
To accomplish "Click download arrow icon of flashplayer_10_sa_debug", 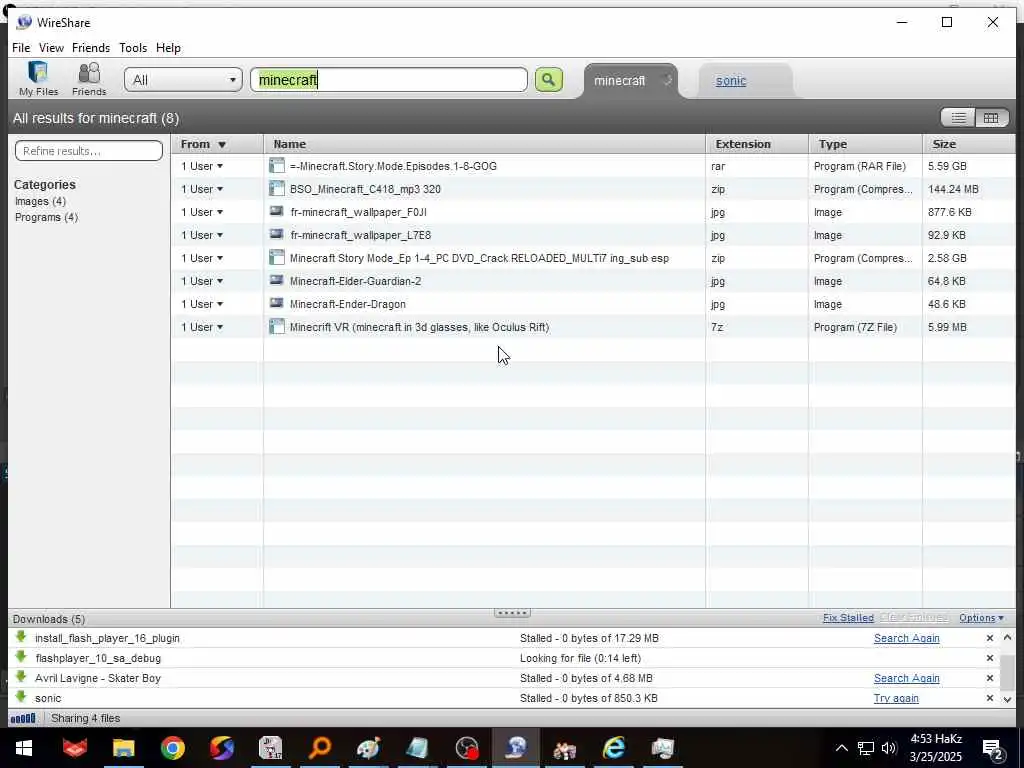I will [x=21, y=657].
